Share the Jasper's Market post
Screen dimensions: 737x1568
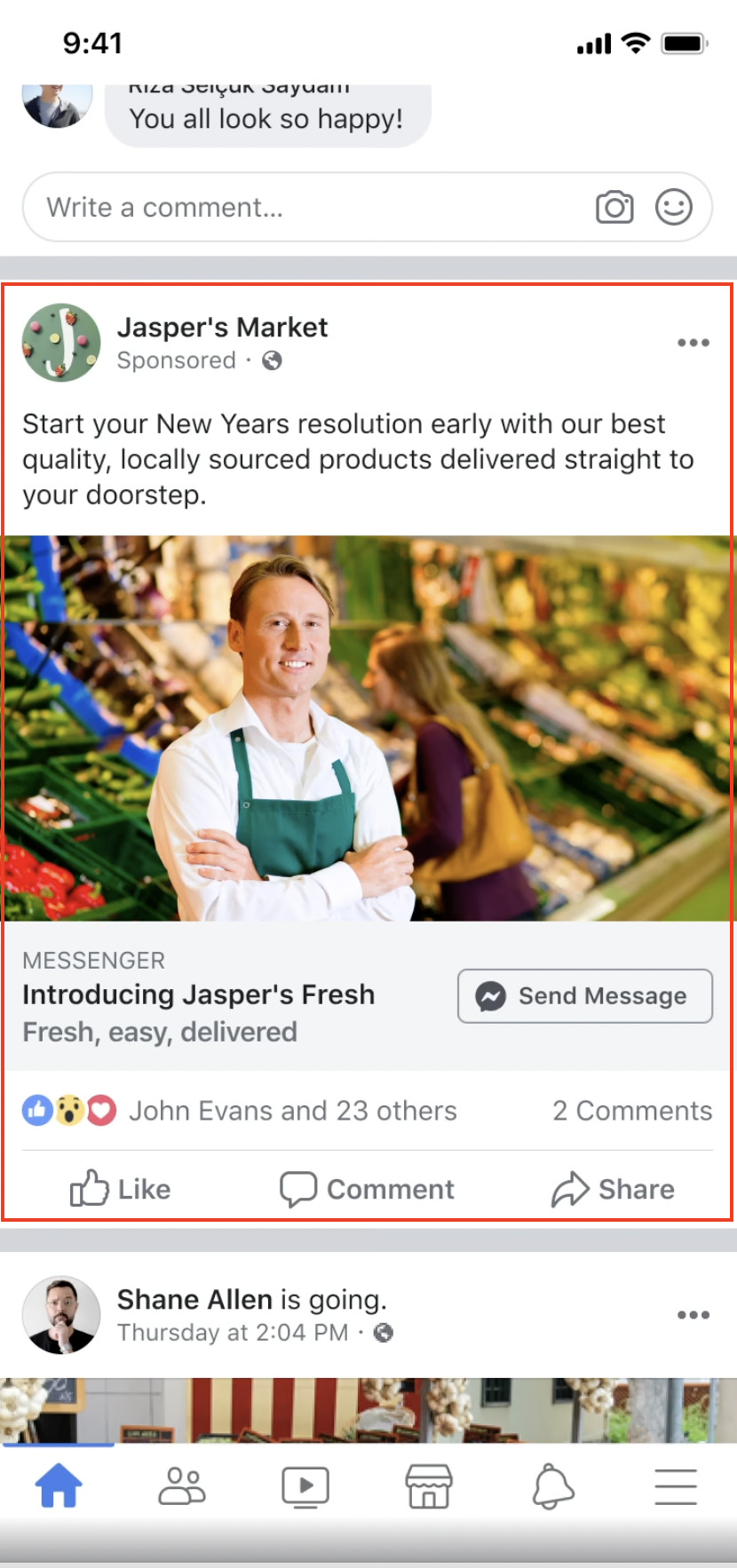tap(613, 1189)
